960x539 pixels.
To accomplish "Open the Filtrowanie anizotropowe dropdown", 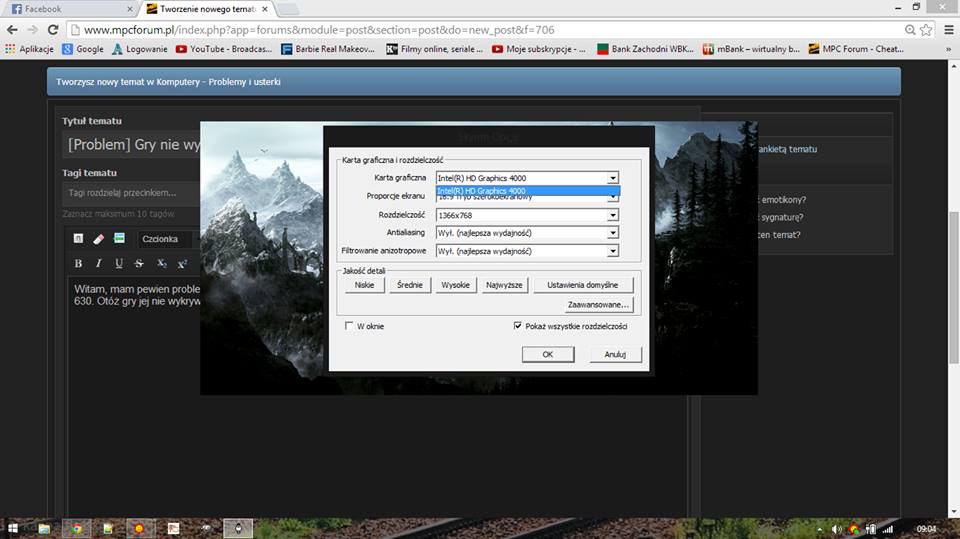I will [527, 251].
